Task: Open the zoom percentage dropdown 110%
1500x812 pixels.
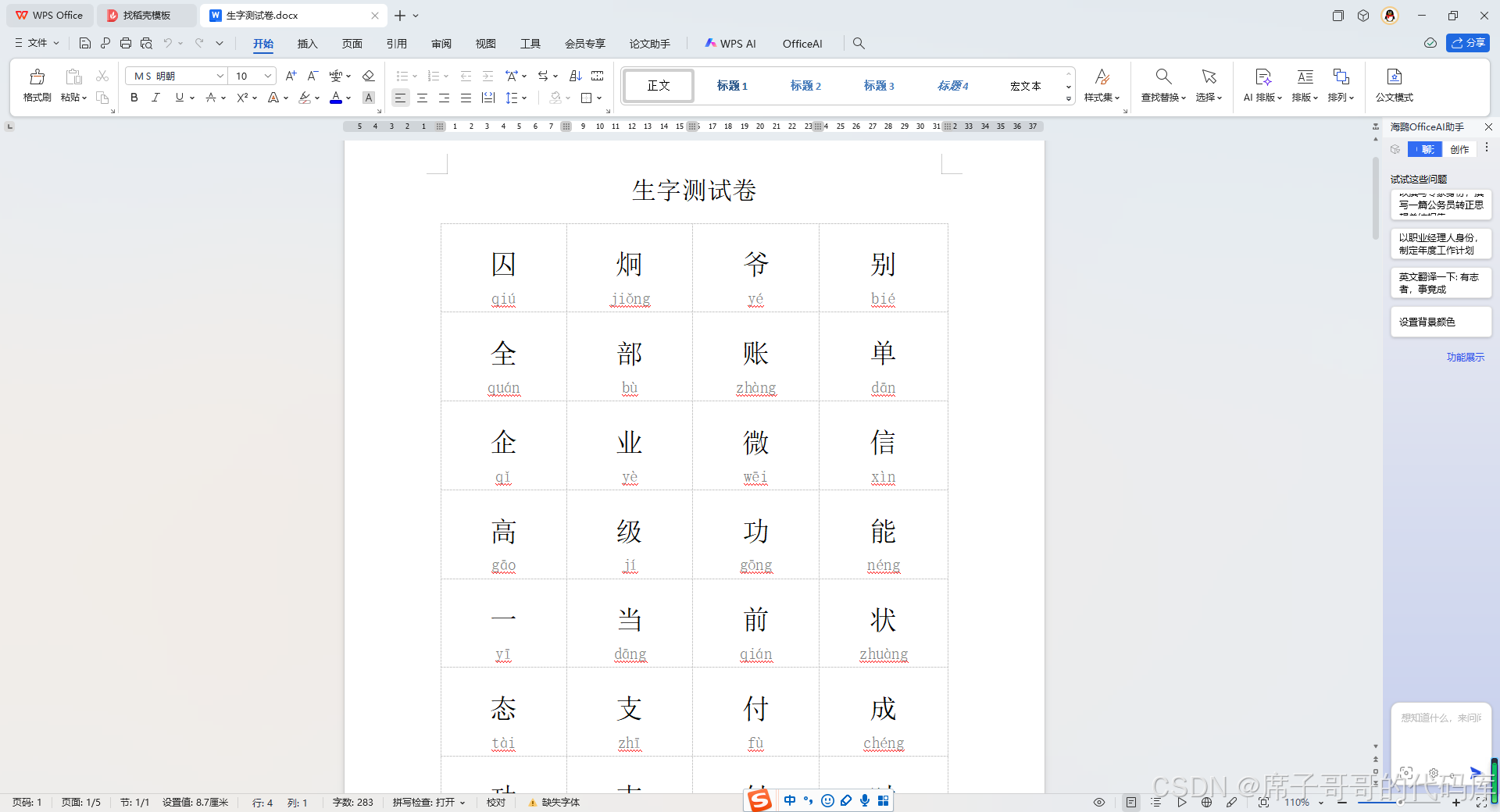Action: point(1321,803)
